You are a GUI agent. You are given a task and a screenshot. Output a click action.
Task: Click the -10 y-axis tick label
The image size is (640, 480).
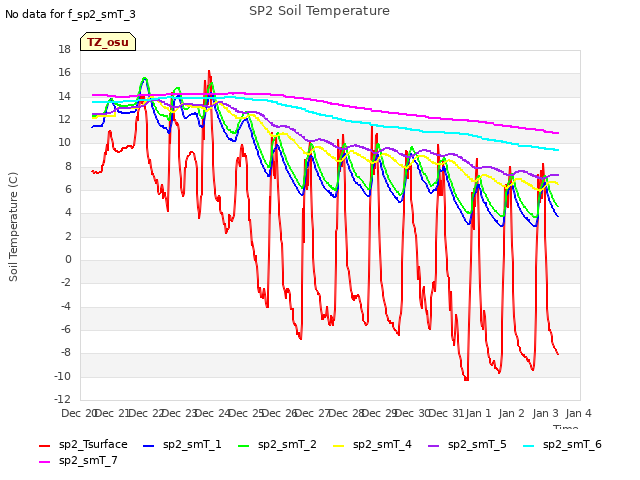[x=62, y=376]
